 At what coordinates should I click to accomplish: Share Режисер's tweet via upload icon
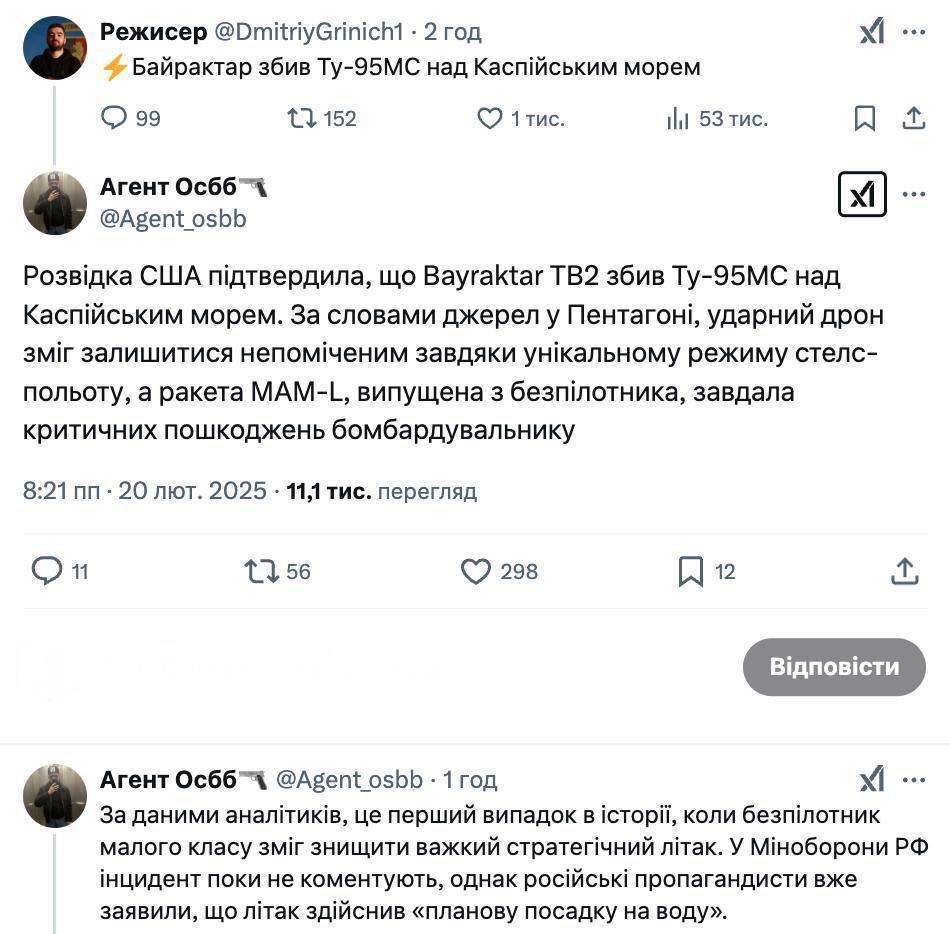click(x=914, y=118)
